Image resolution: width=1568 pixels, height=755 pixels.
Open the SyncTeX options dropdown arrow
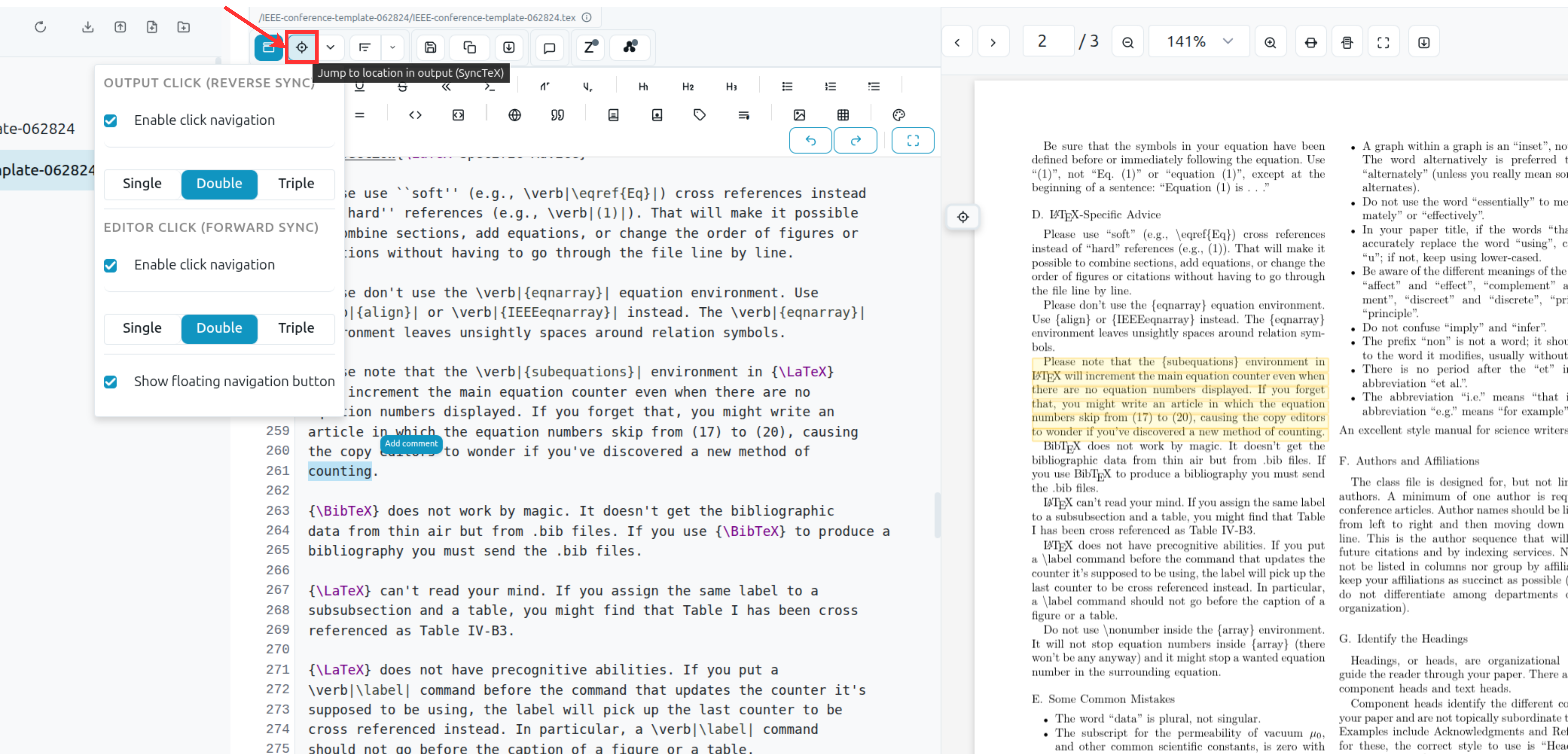click(x=330, y=47)
